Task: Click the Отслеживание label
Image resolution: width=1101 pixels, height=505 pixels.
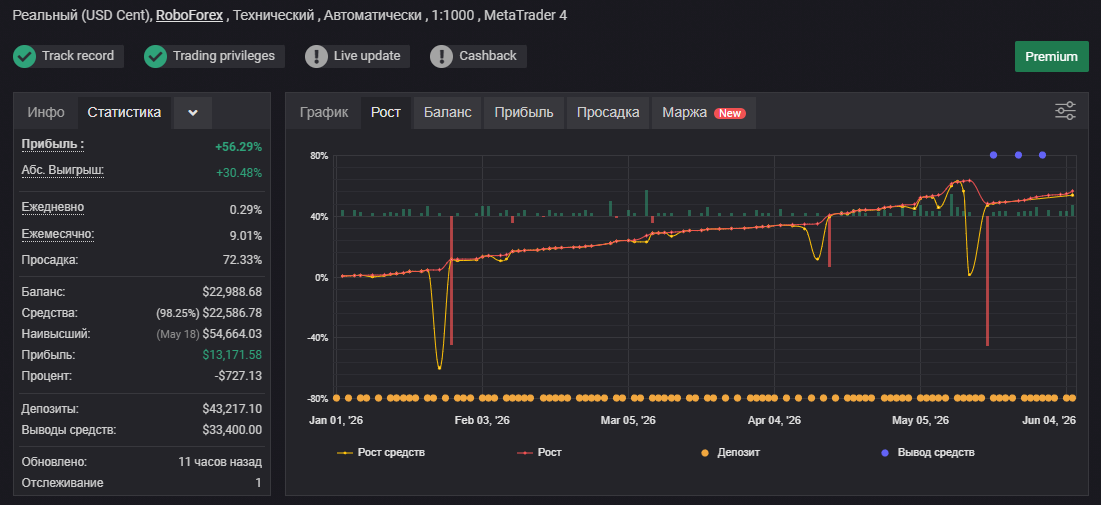Action: click(62, 483)
